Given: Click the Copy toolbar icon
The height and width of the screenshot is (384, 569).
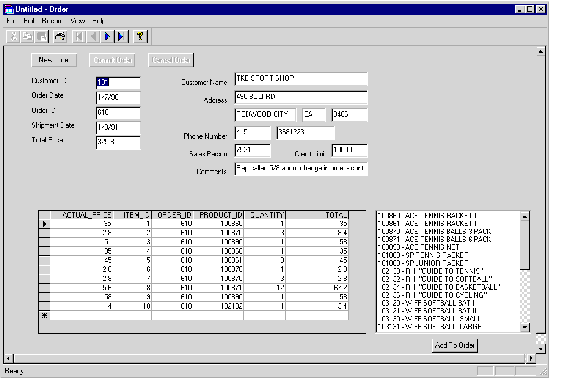Looking at the screenshot, I should coord(28,36).
